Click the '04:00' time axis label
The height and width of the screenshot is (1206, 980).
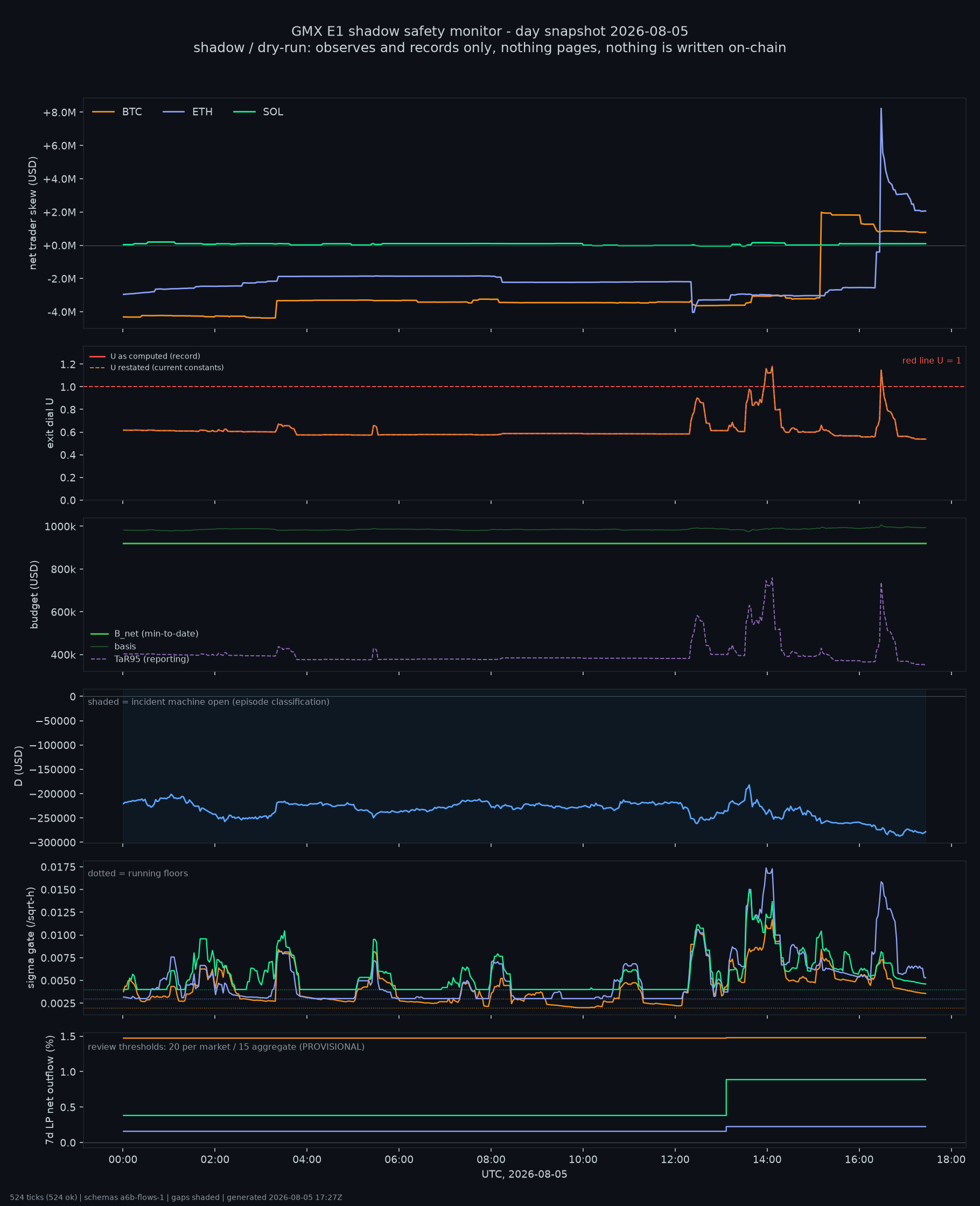[x=307, y=1160]
